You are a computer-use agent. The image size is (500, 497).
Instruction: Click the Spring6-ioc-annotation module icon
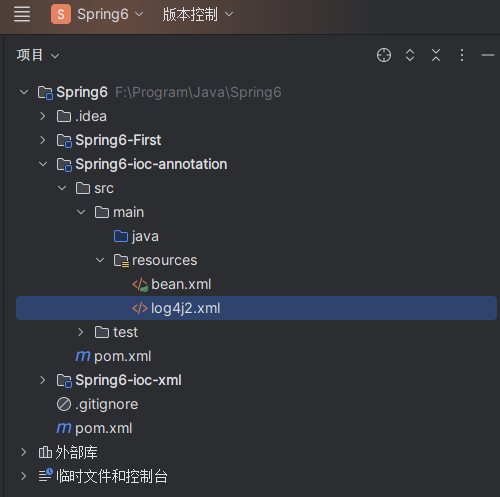coord(64,165)
